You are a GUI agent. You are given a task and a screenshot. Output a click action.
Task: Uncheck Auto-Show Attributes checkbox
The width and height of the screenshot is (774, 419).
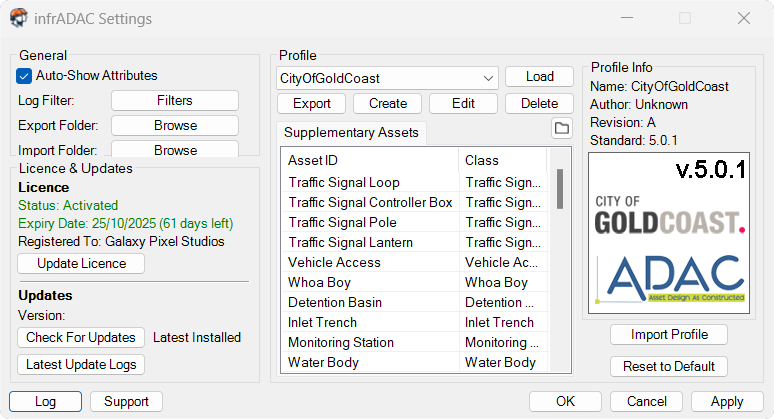coord(25,76)
